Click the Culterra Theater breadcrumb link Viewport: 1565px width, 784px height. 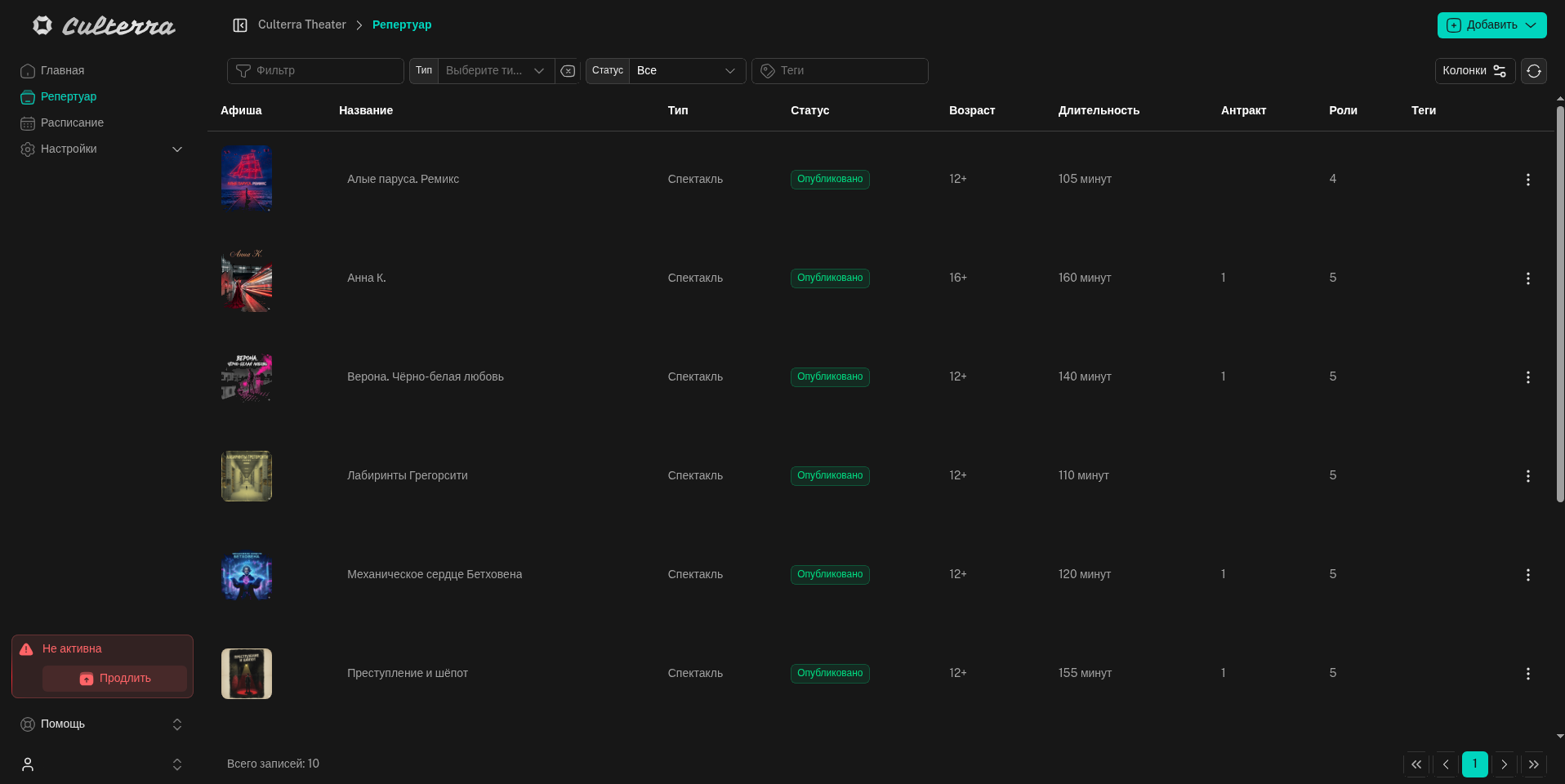pyautogui.click(x=301, y=24)
